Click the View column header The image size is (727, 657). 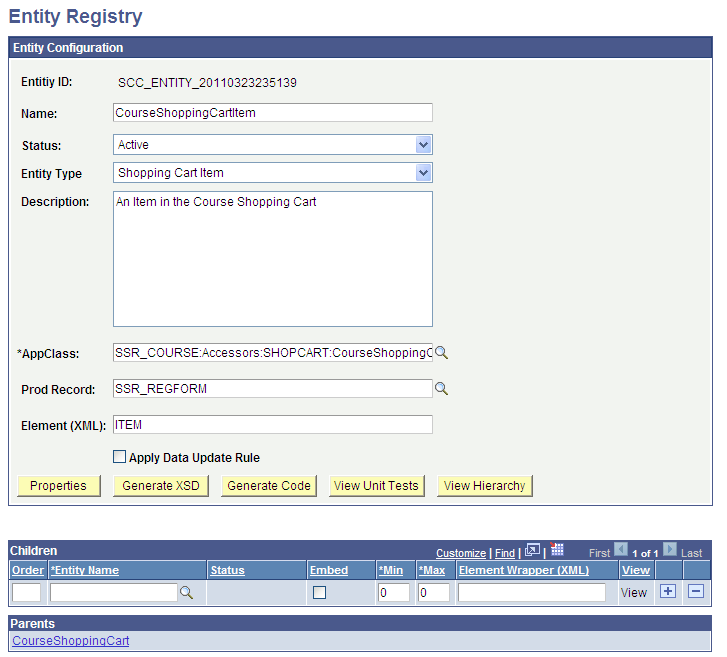point(636,570)
